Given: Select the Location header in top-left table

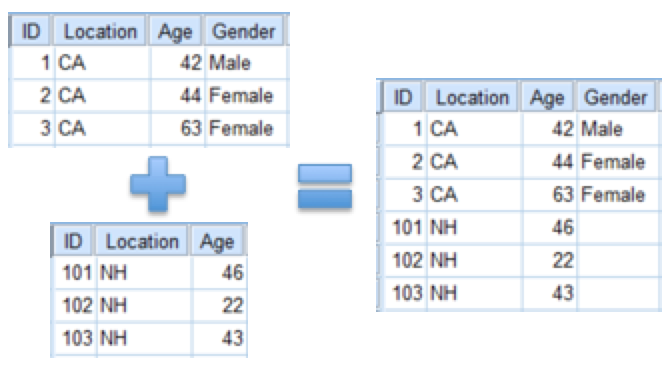Looking at the screenshot, I should (x=100, y=31).
